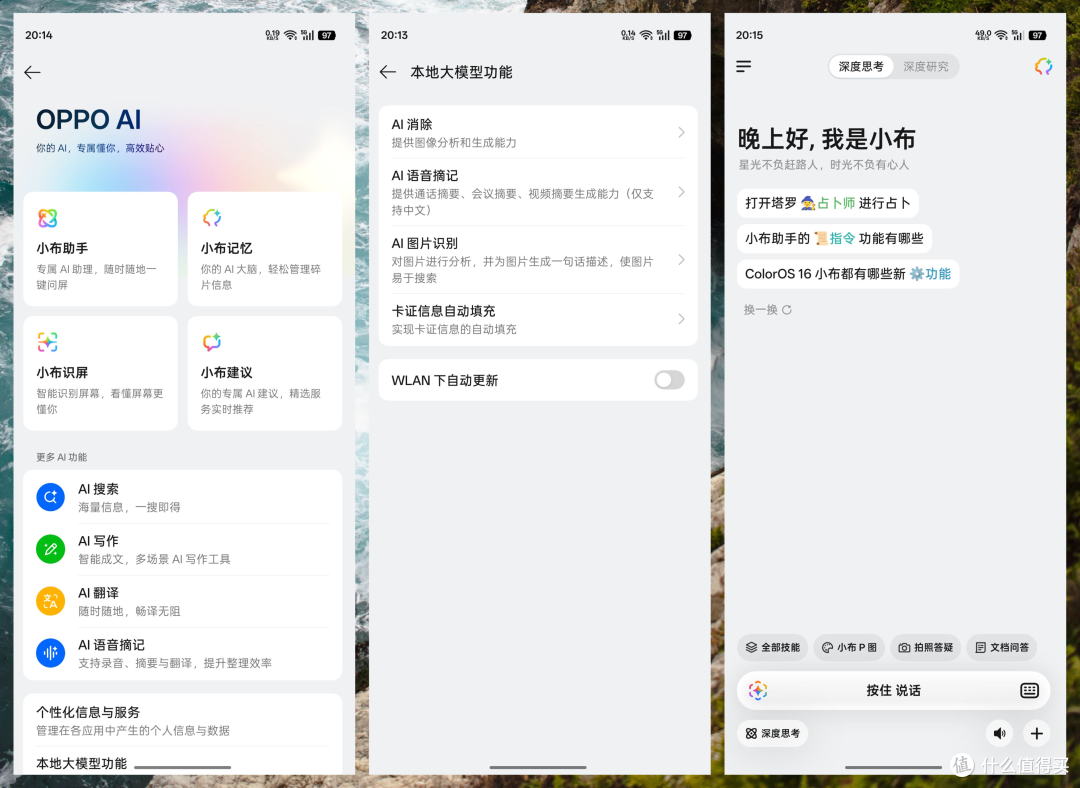Tap greeting 晚上好, 我是小布
Viewport: 1080px width, 788px height.
[827, 139]
